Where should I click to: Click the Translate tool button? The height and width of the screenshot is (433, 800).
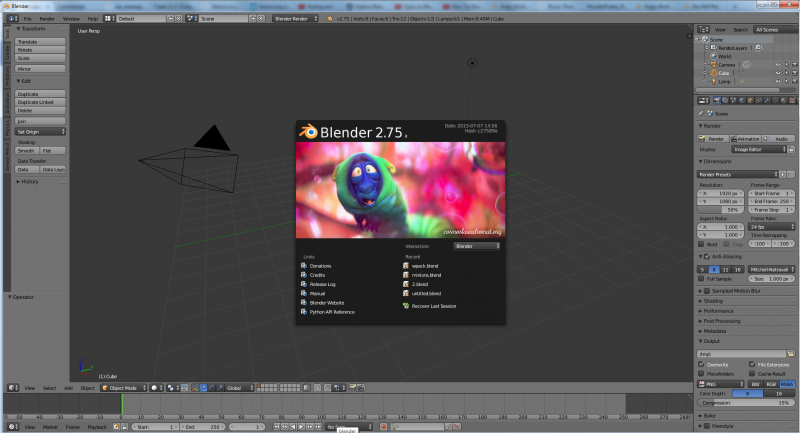[x=40, y=42]
